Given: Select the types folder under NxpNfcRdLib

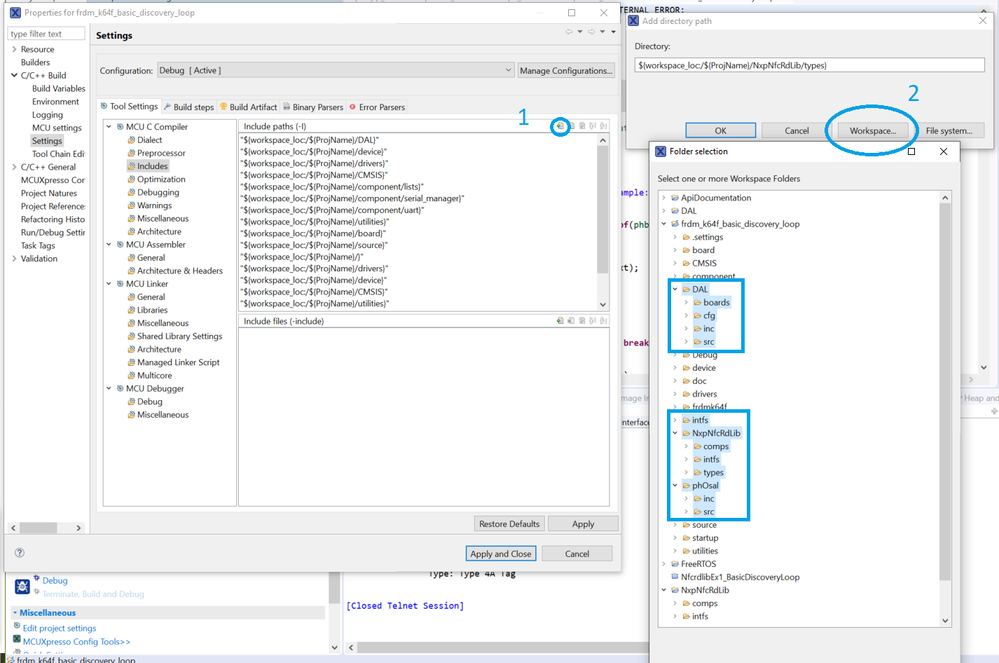Looking at the screenshot, I should tap(708, 473).
